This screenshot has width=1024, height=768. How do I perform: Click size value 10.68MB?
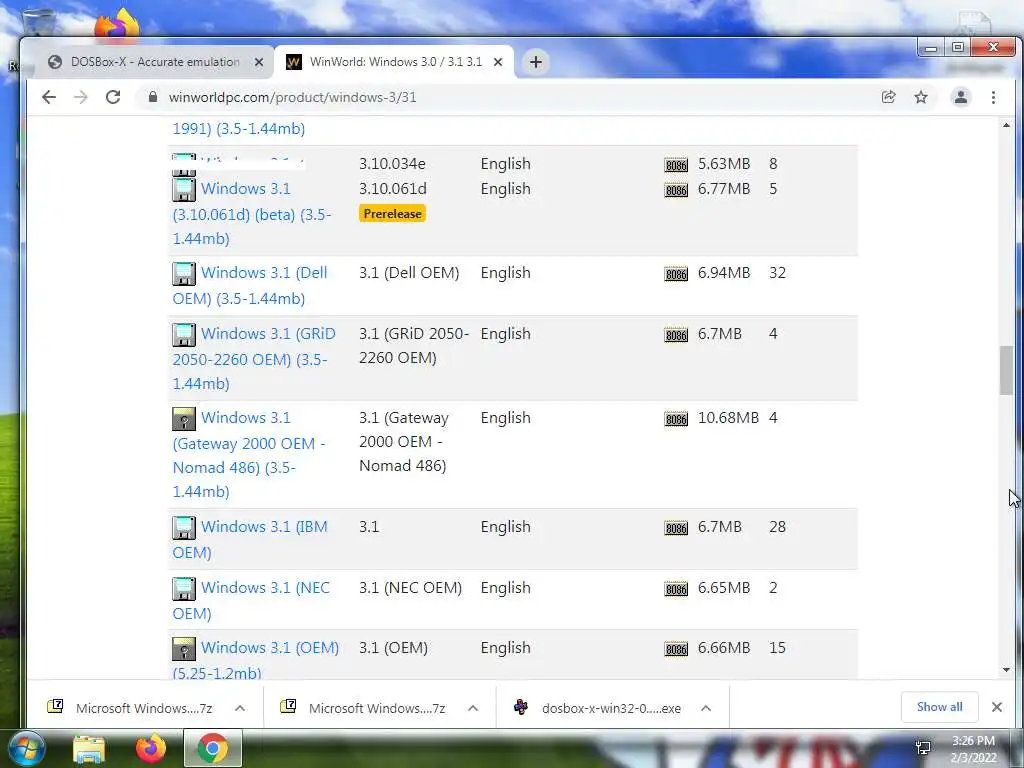[728, 418]
